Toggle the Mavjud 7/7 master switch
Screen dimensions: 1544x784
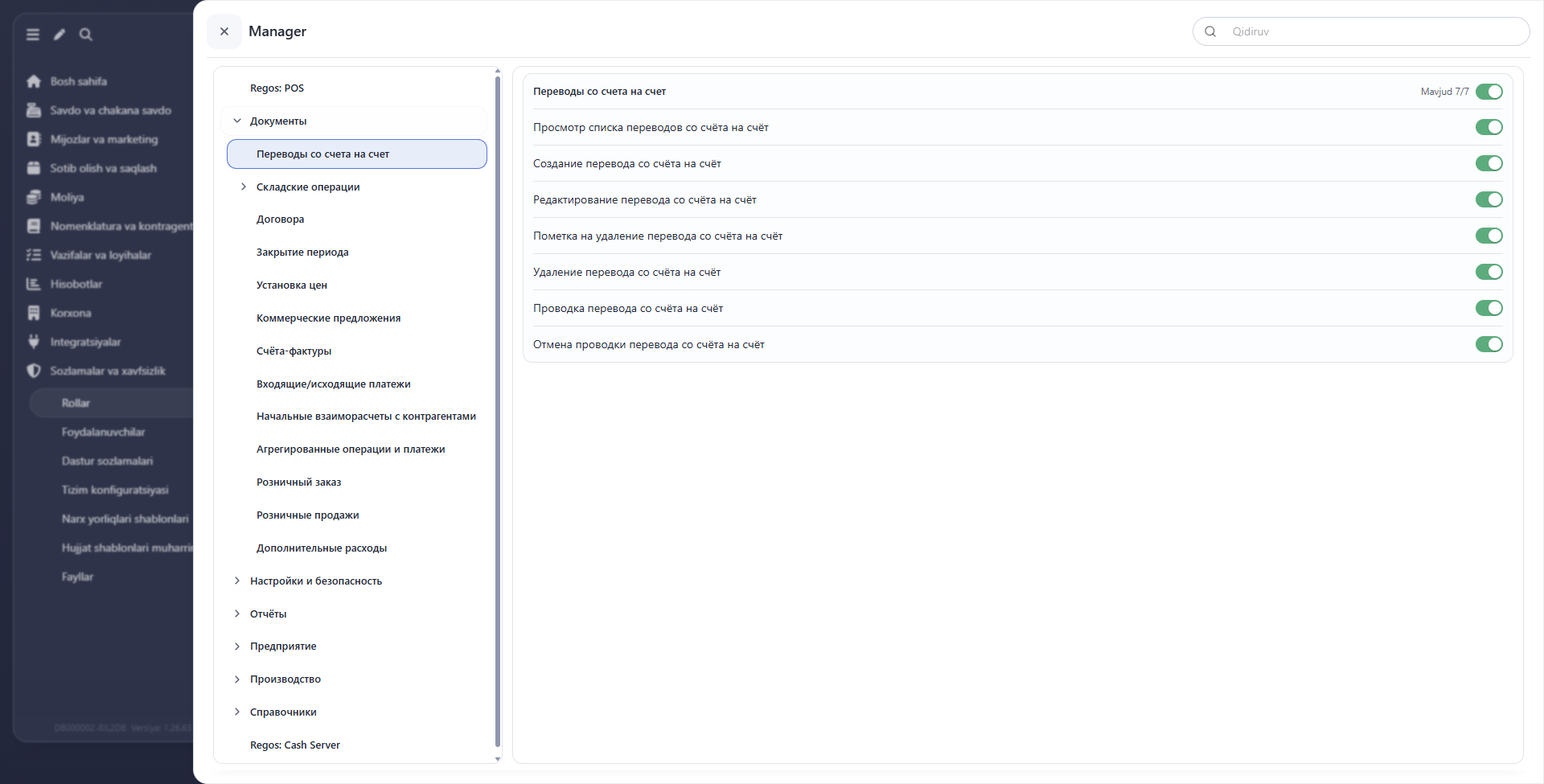[1489, 92]
